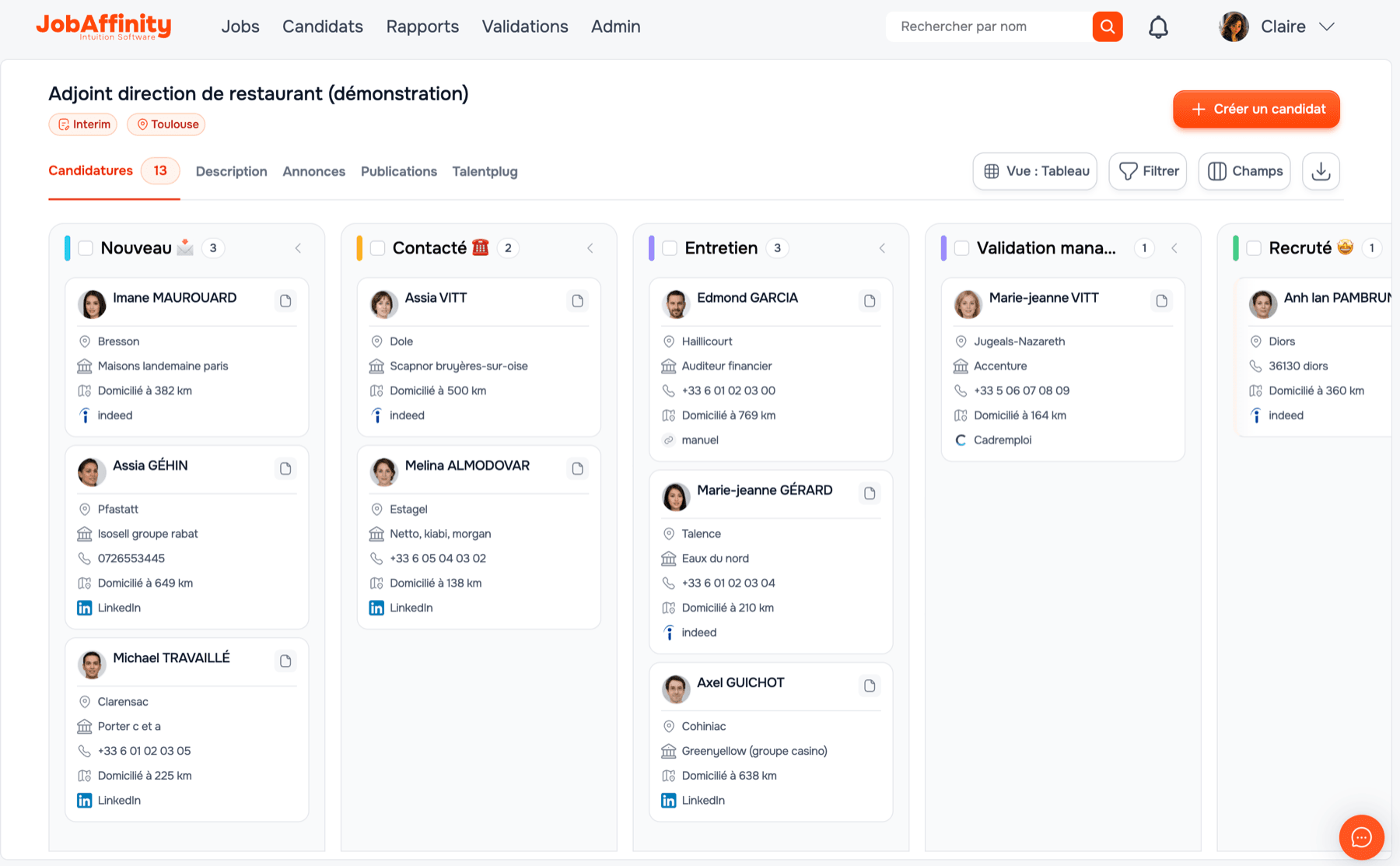
Task: Click LinkedIn icon on Michael TRAVAILLÉ card
Action: tap(85, 800)
